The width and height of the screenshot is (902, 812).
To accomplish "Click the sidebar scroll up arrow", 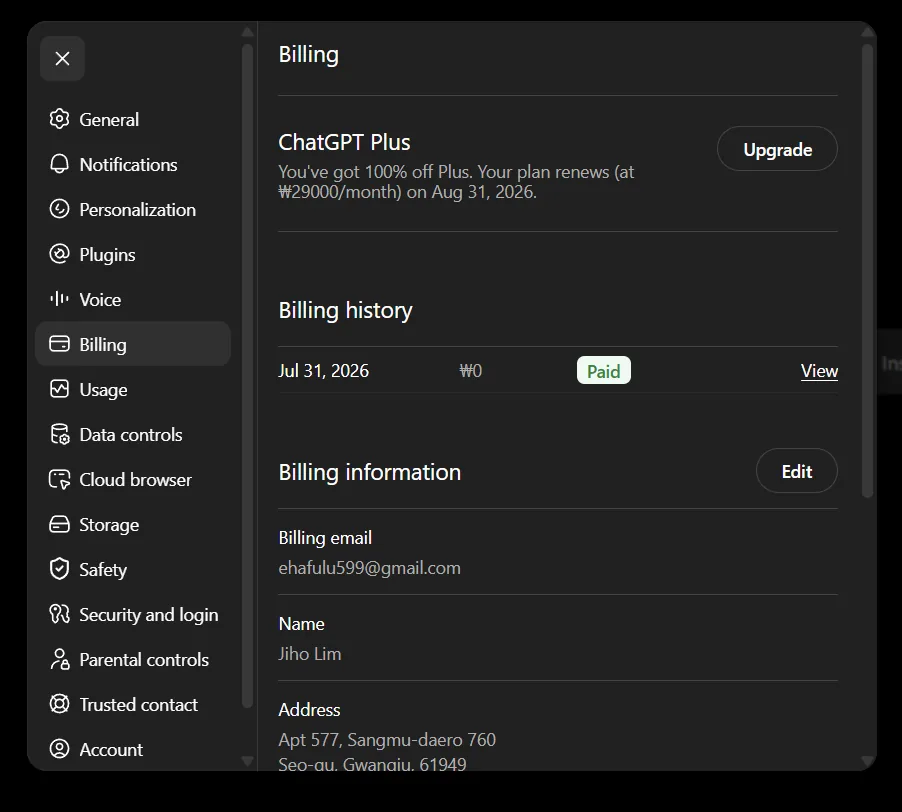I will 248,31.
